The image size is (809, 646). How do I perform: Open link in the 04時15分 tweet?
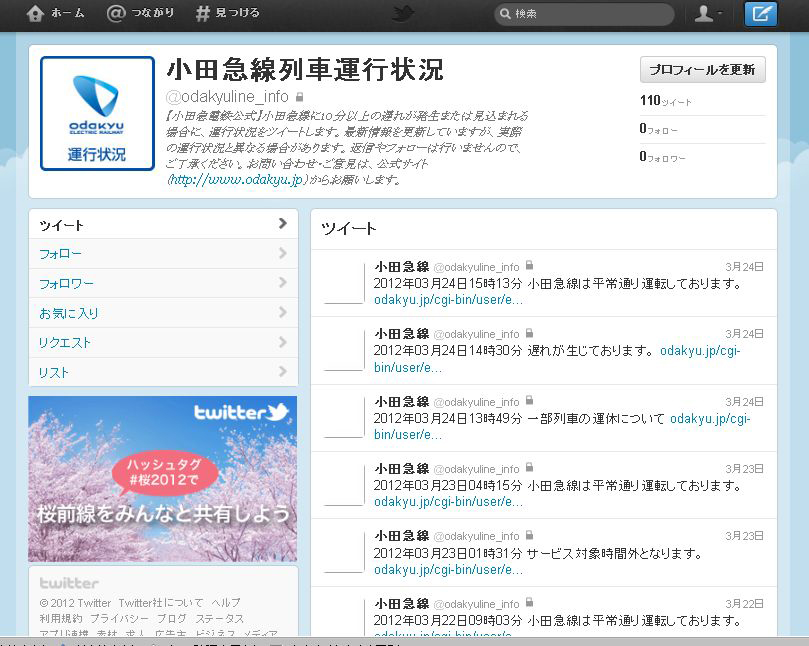pyautogui.click(x=448, y=502)
